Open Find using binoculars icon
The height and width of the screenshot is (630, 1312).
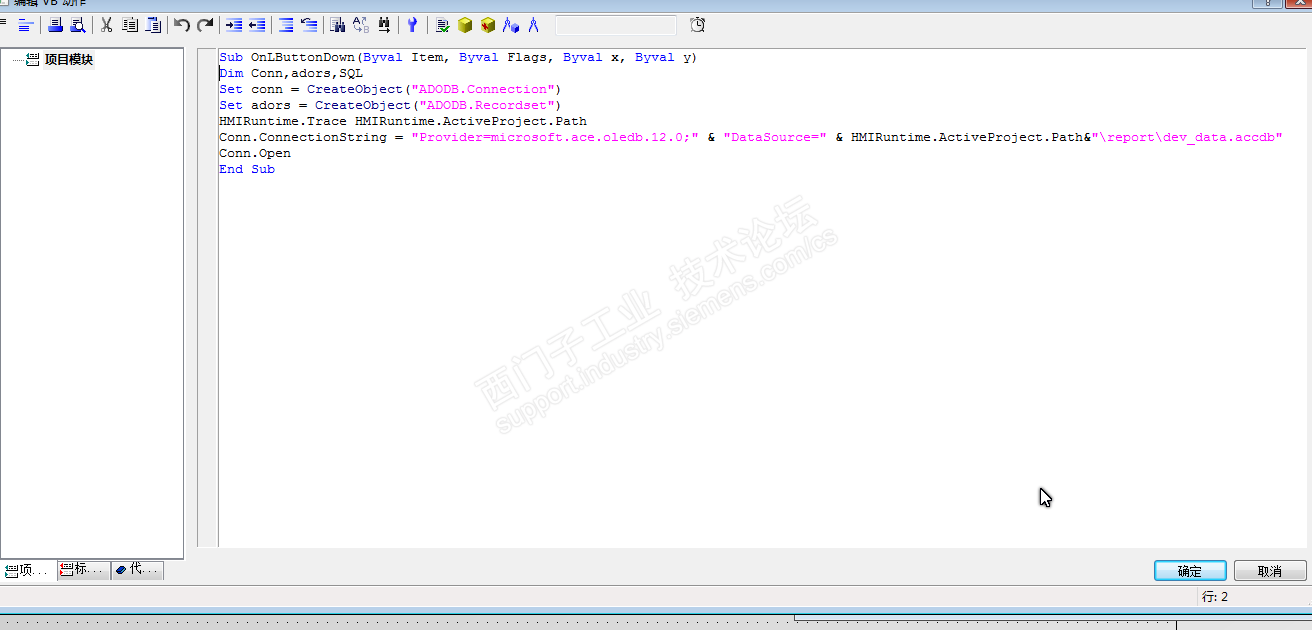pos(338,25)
